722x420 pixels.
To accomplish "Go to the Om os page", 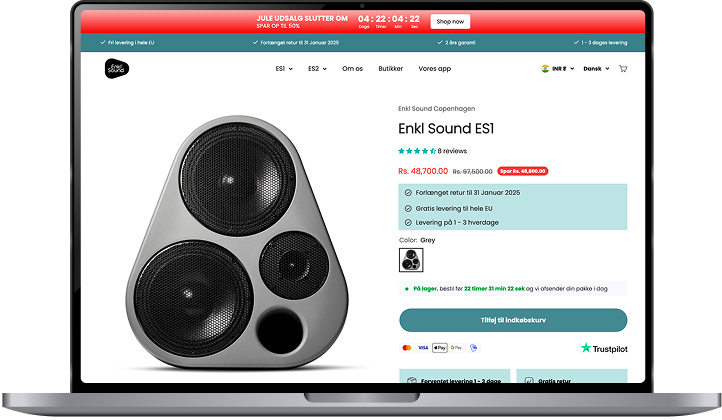I will (x=352, y=69).
